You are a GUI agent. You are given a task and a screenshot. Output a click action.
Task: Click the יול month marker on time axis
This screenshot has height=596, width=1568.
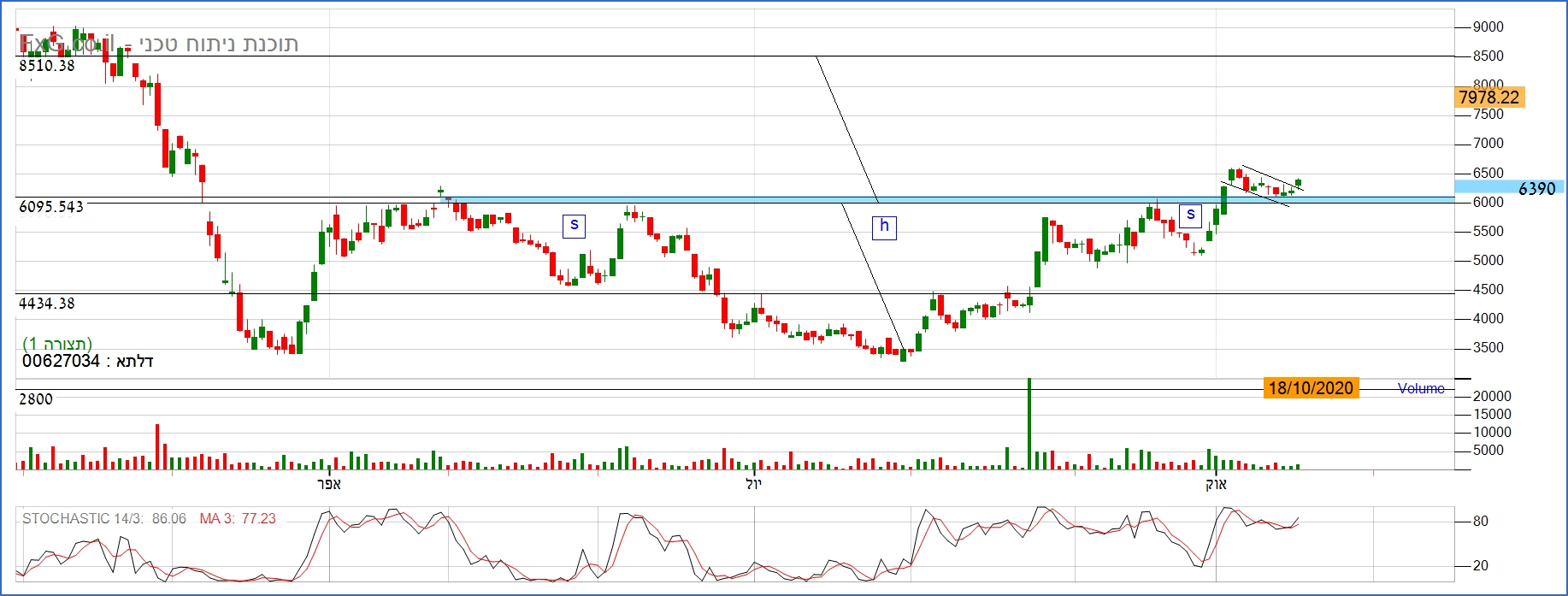(753, 484)
